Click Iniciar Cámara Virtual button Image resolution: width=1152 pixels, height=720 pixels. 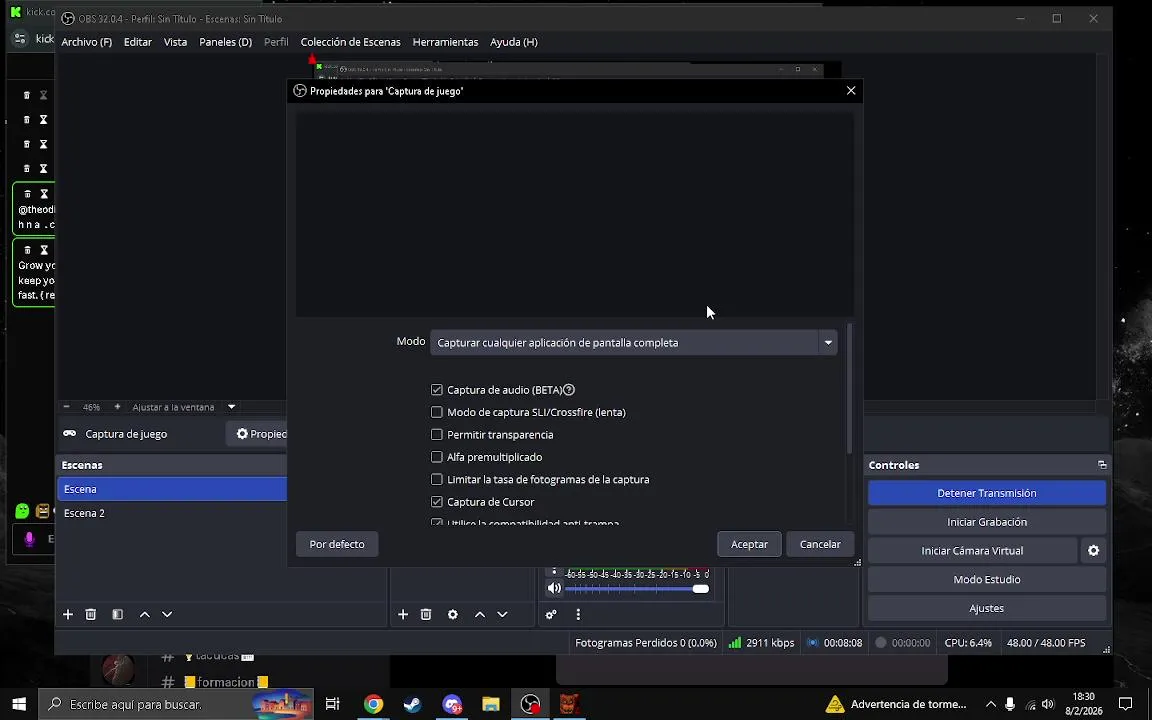(x=972, y=550)
